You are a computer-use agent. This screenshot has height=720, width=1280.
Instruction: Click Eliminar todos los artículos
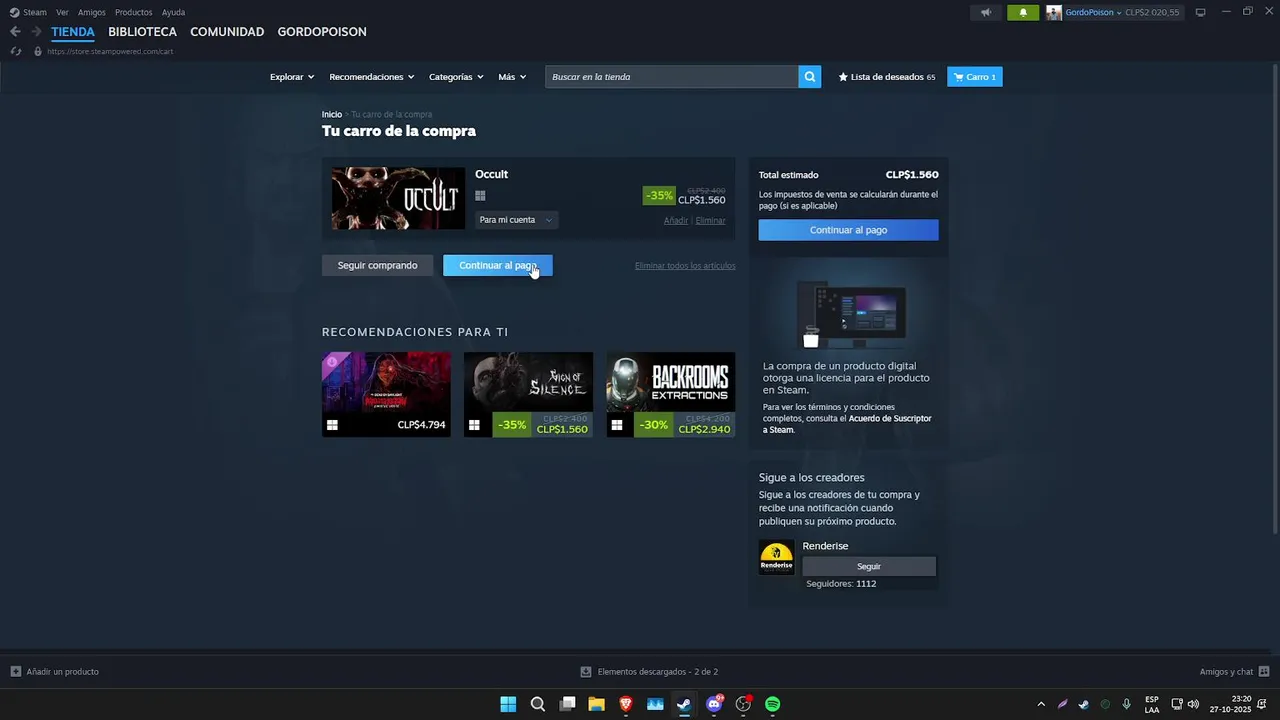coord(685,266)
